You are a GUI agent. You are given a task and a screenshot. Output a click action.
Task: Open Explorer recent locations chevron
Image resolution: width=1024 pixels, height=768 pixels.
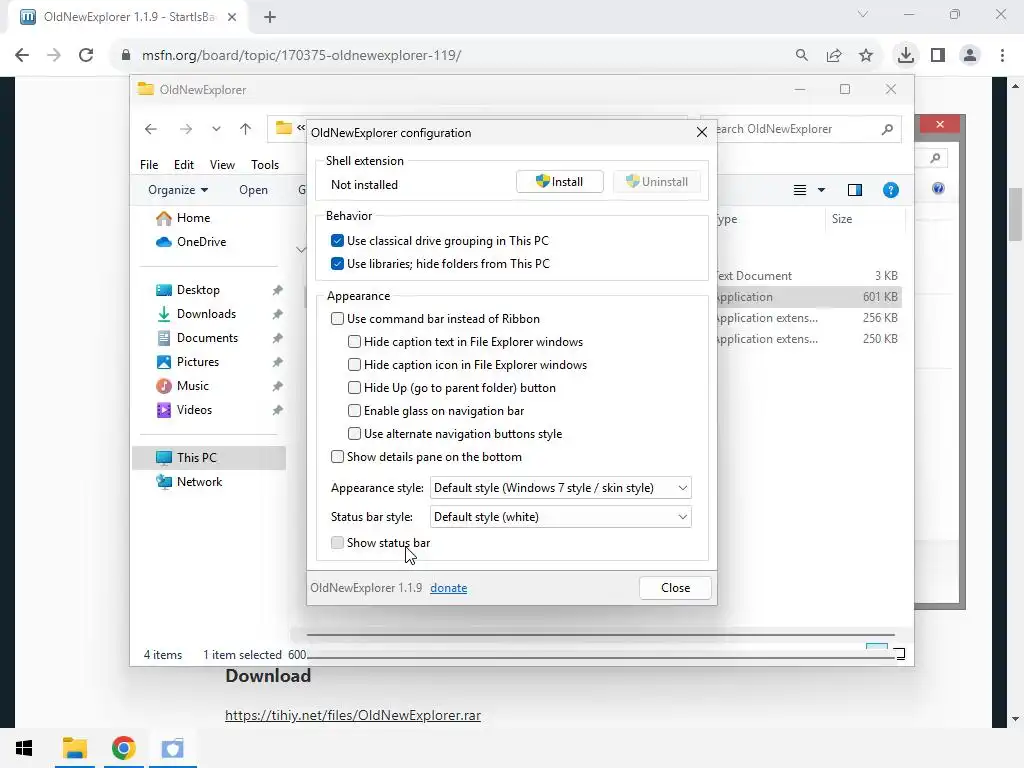click(216, 129)
